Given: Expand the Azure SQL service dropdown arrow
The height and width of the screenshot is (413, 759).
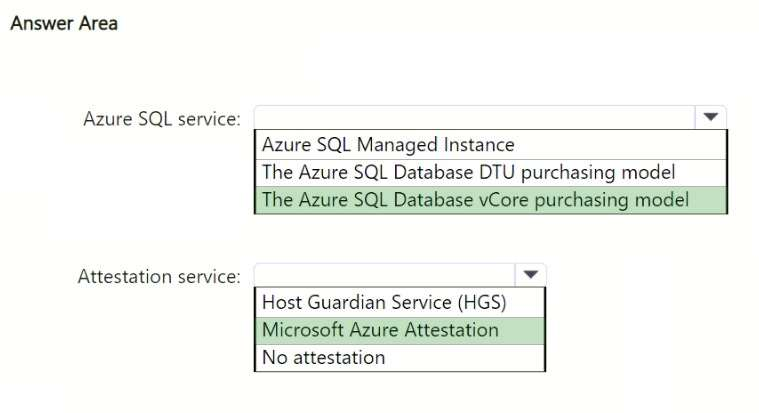Looking at the screenshot, I should click(x=710, y=117).
